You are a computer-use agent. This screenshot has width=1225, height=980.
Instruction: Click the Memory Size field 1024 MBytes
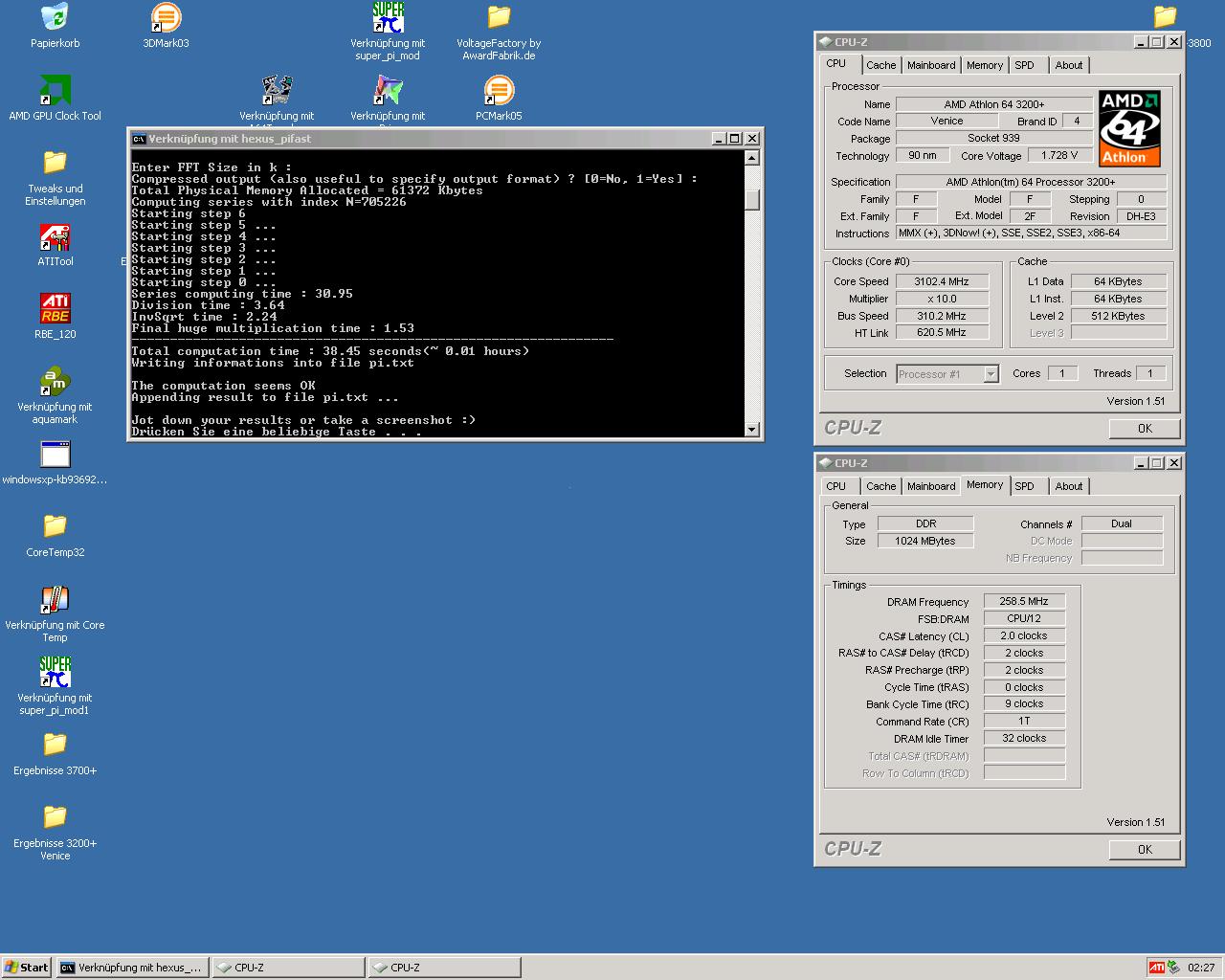pyautogui.click(x=924, y=541)
